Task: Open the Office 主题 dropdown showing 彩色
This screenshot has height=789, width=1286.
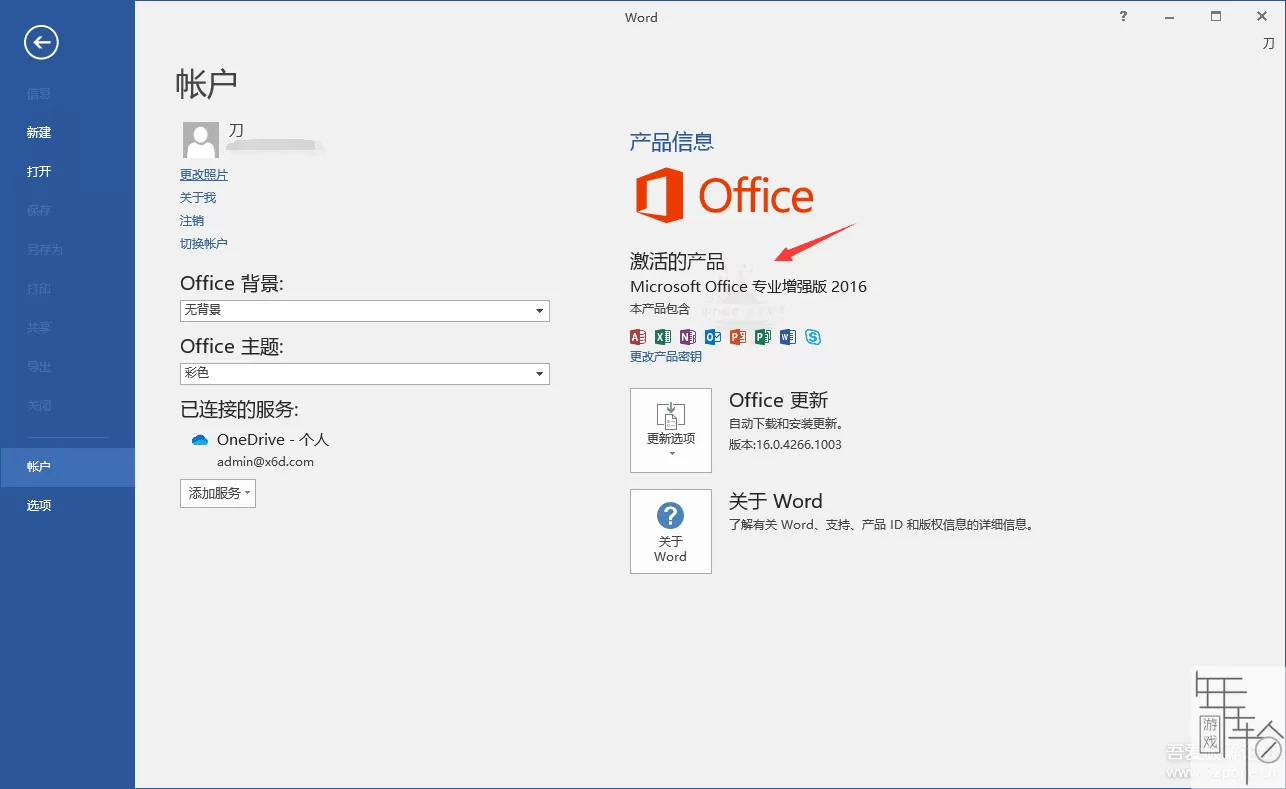Action: point(365,374)
